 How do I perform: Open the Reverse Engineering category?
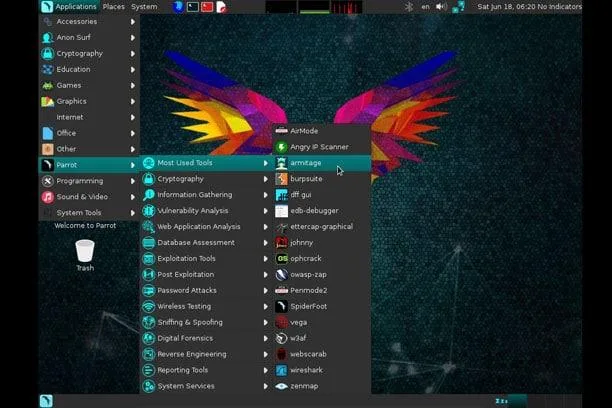[x=206, y=354]
